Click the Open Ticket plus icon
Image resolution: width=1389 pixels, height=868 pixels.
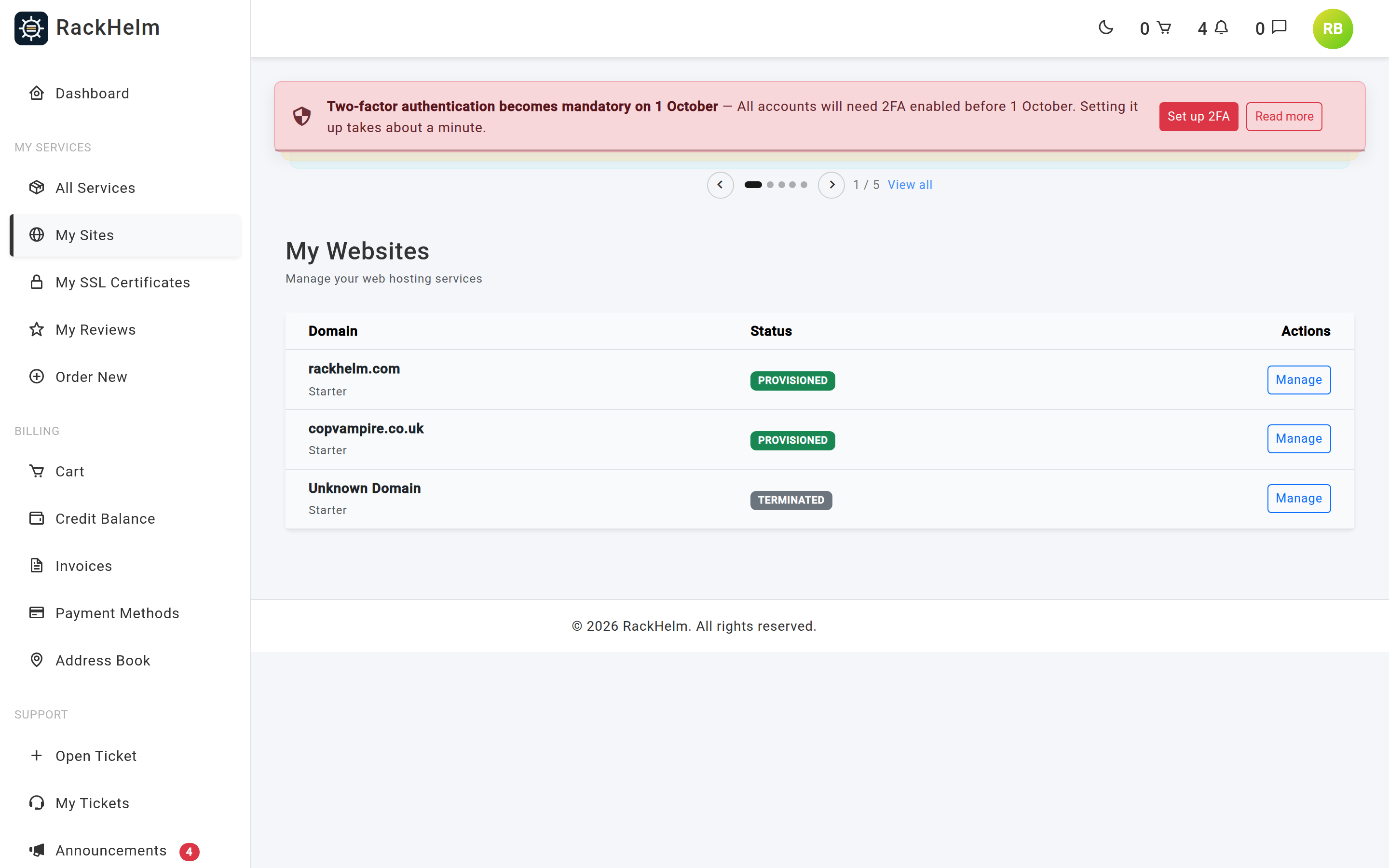pyautogui.click(x=37, y=756)
